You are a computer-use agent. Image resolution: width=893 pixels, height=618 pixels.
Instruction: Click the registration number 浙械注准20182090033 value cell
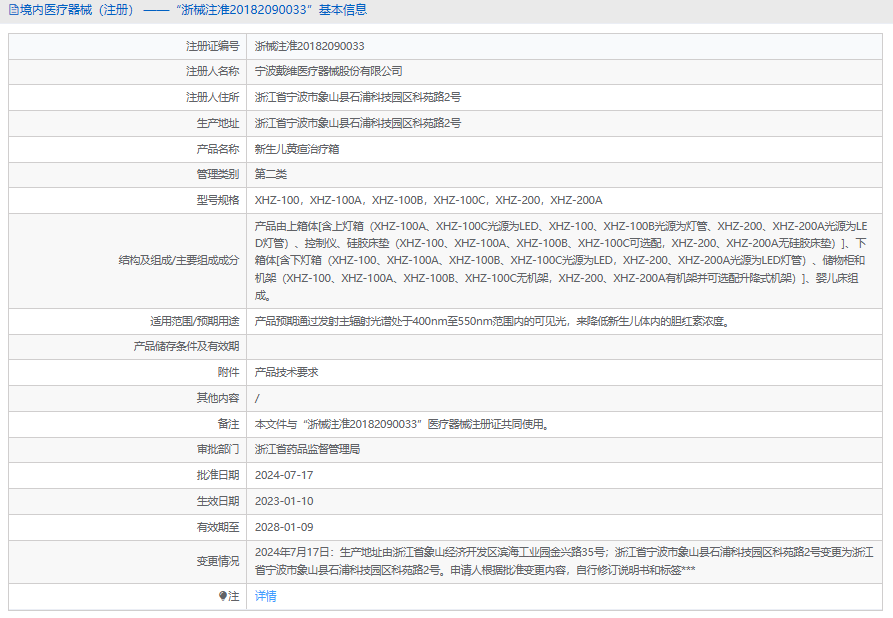(x=309, y=46)
